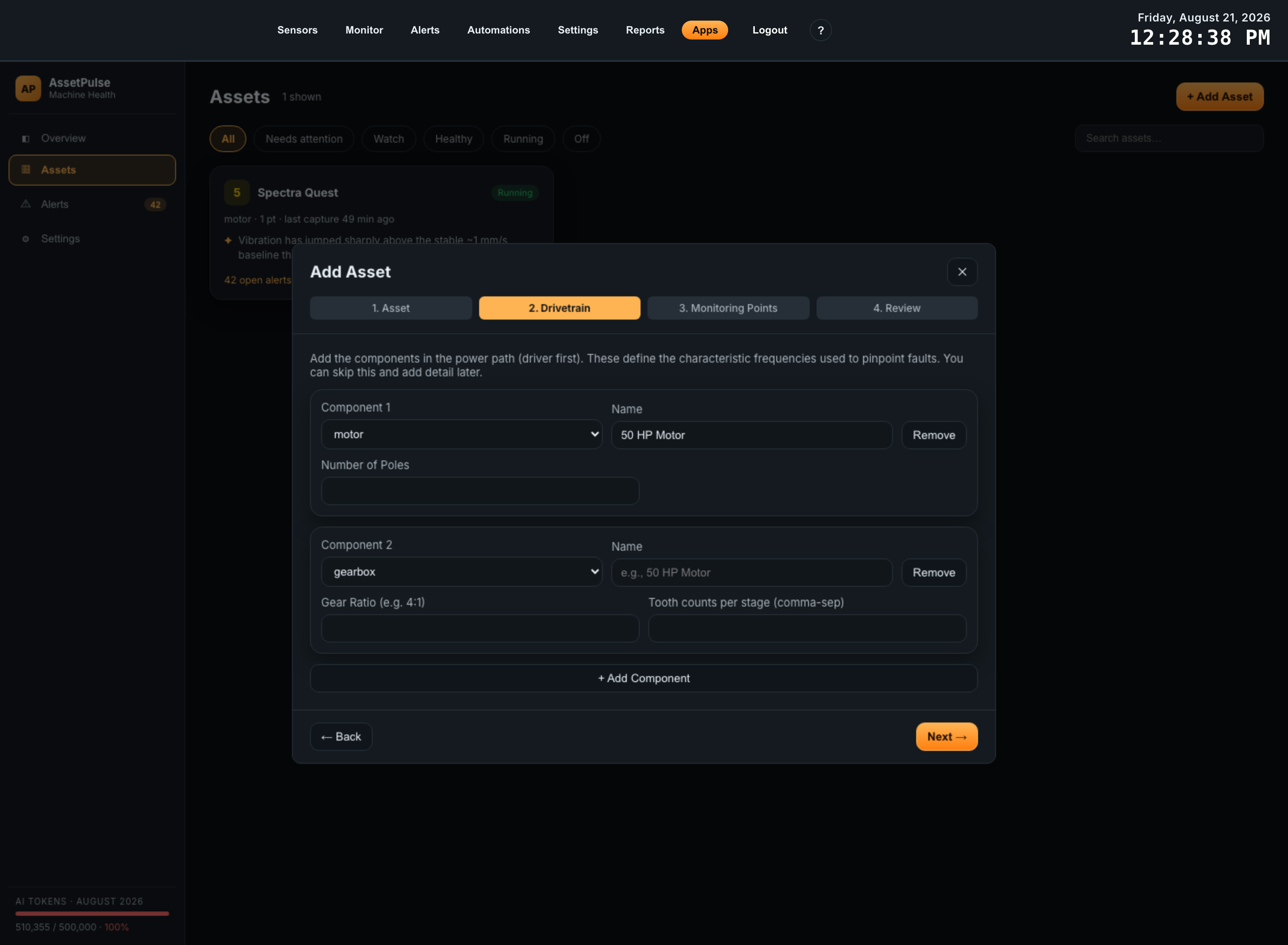Select the Off filter chip

click(581, 139)
